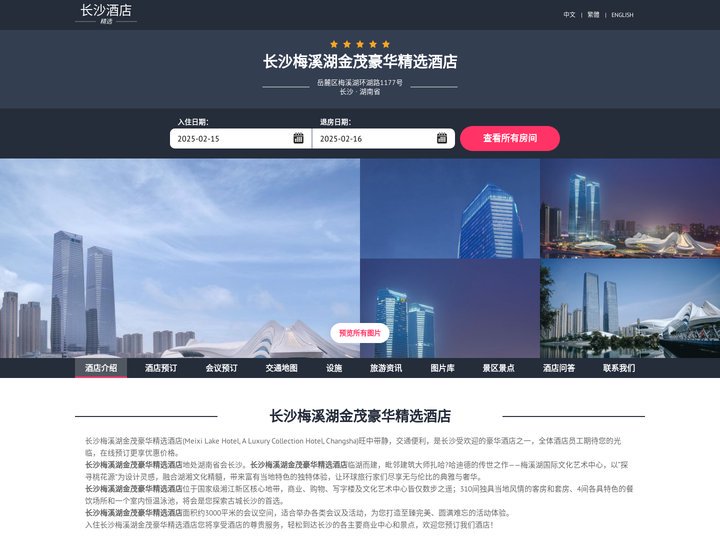This screenshot has height=540, width=720.
Task: Open the 图片库 tab
Action: (x=442, y=368)
